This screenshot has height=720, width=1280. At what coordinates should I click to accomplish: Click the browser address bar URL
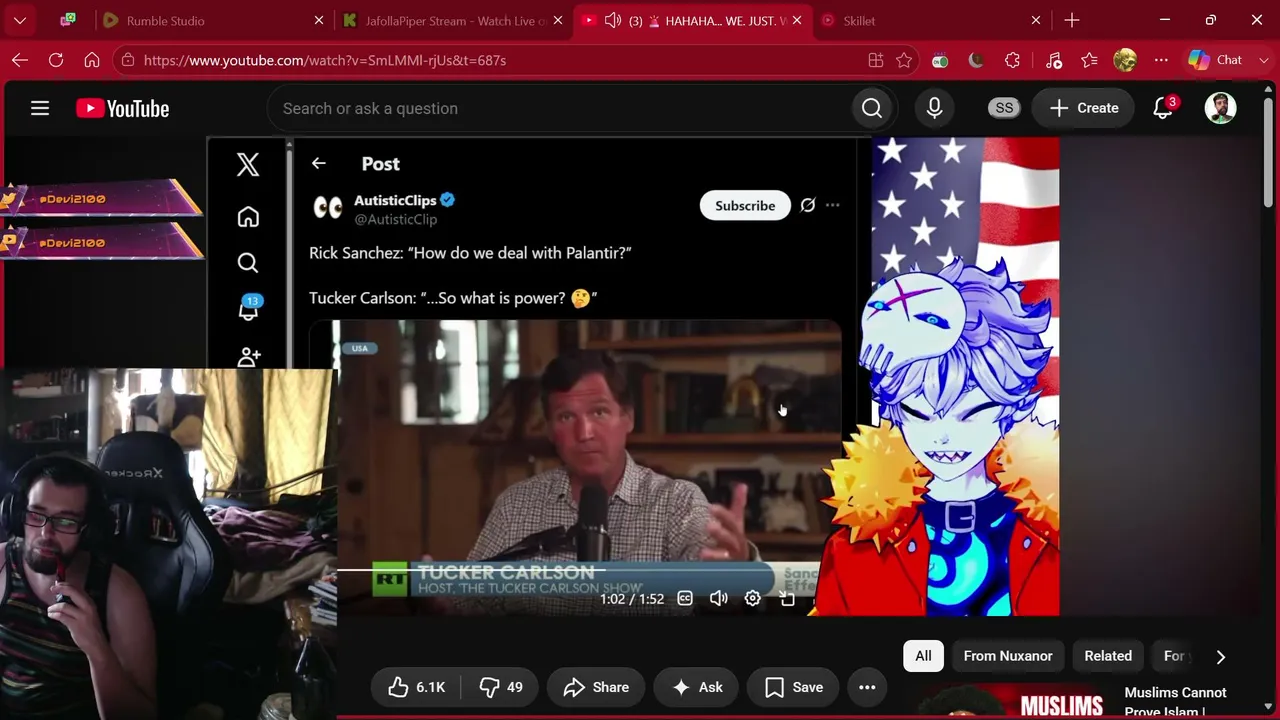pyautogui.click(x=325, y=60)
